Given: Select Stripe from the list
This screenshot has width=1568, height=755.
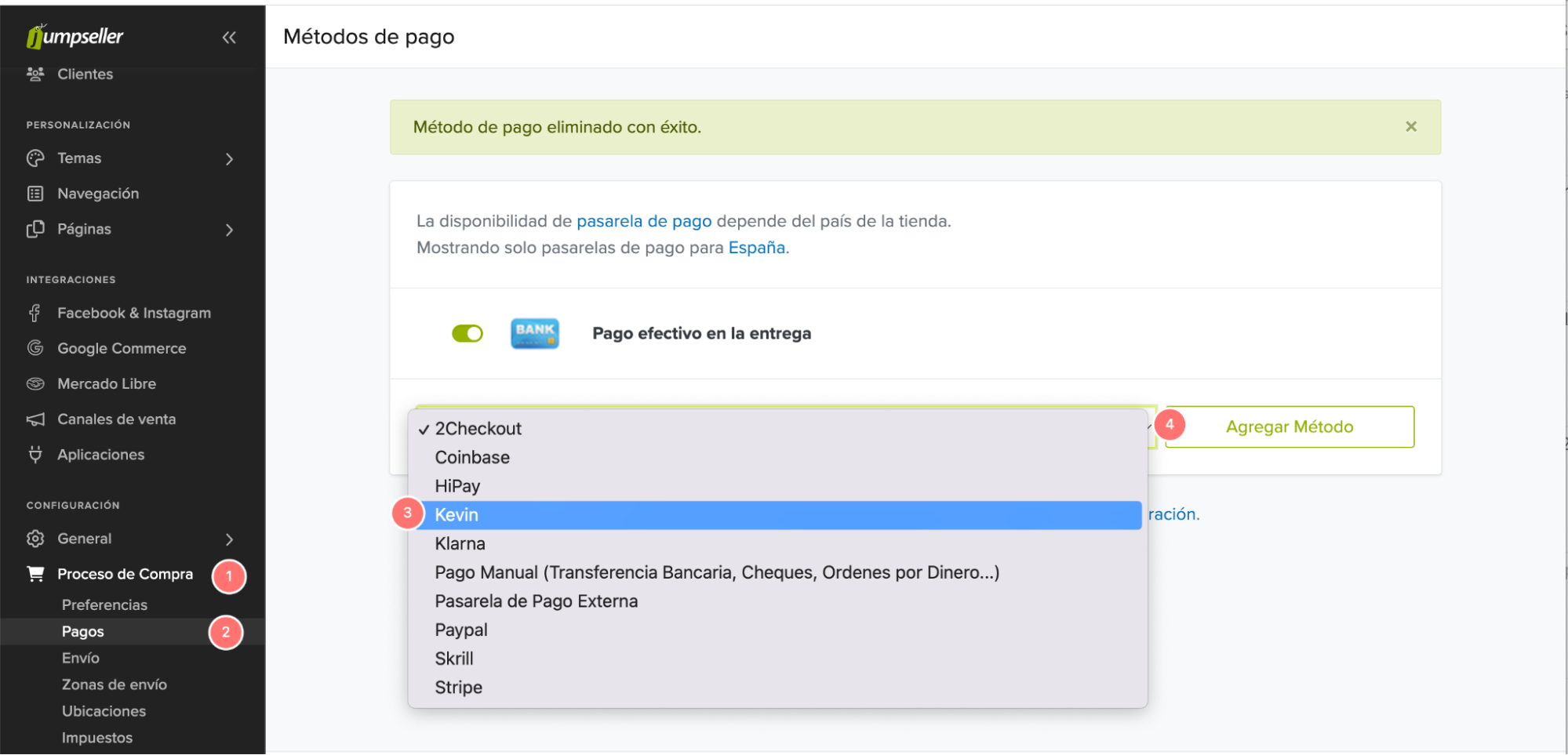Looking at the screenshot, I should point(777,688).
